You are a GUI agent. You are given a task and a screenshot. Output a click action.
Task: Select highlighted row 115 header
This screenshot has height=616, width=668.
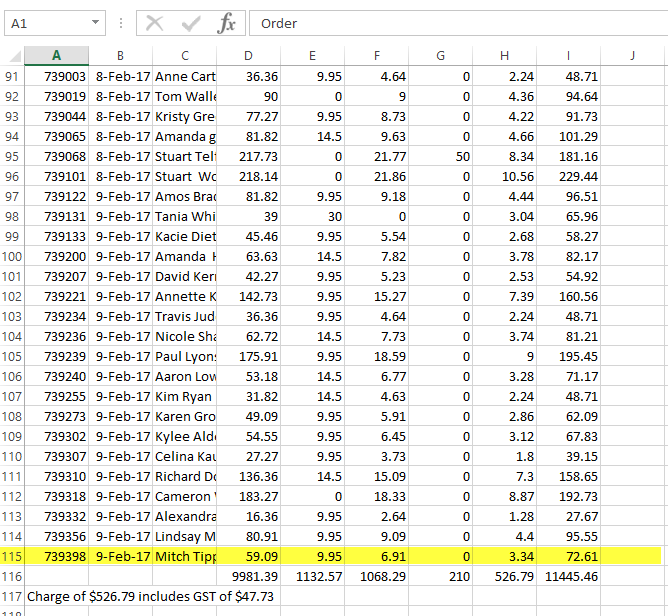click(12, 556)
